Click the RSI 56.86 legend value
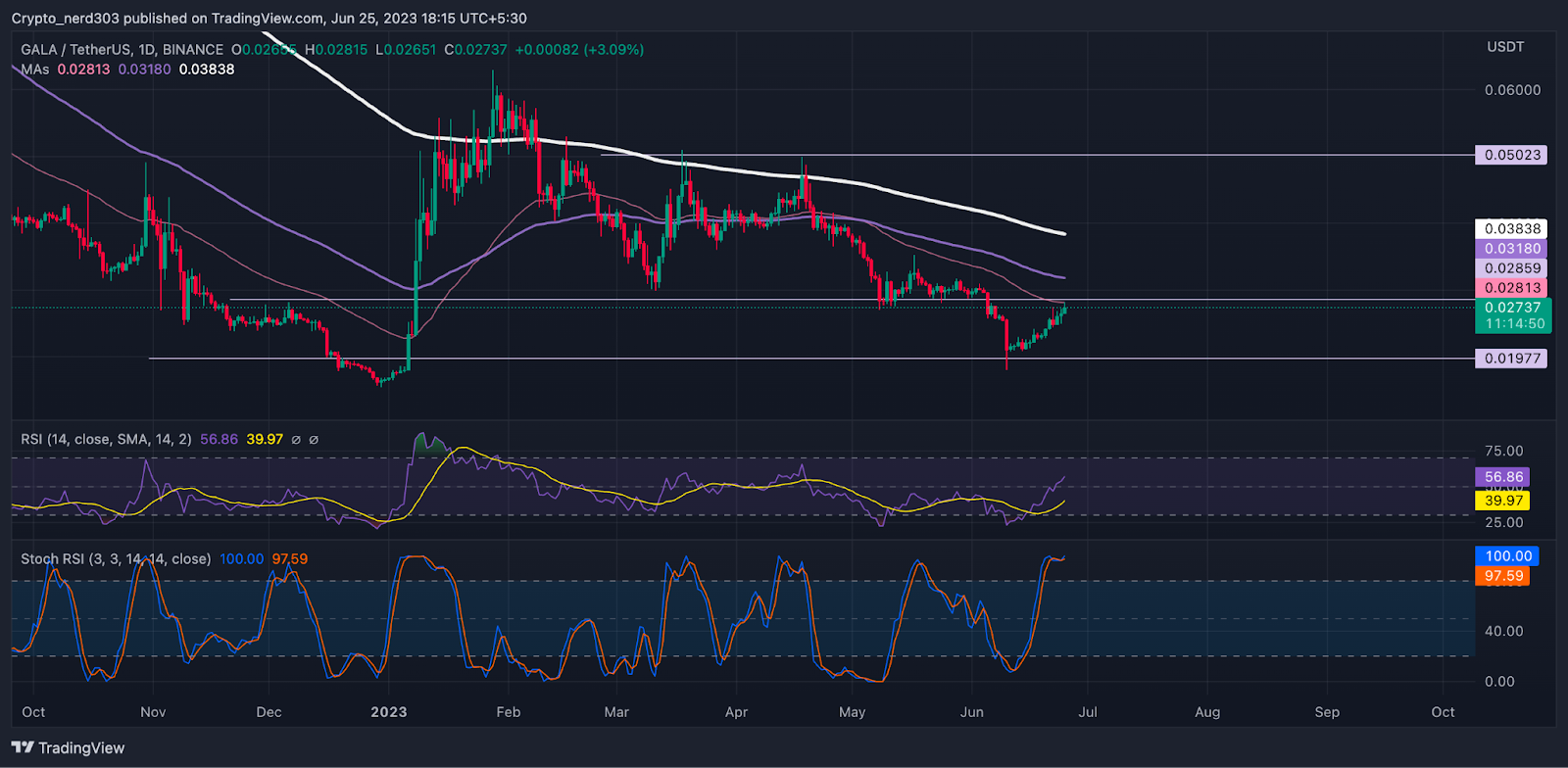Image resolution: width=1568 pixels, height=768 pixels. click(220, 439)
